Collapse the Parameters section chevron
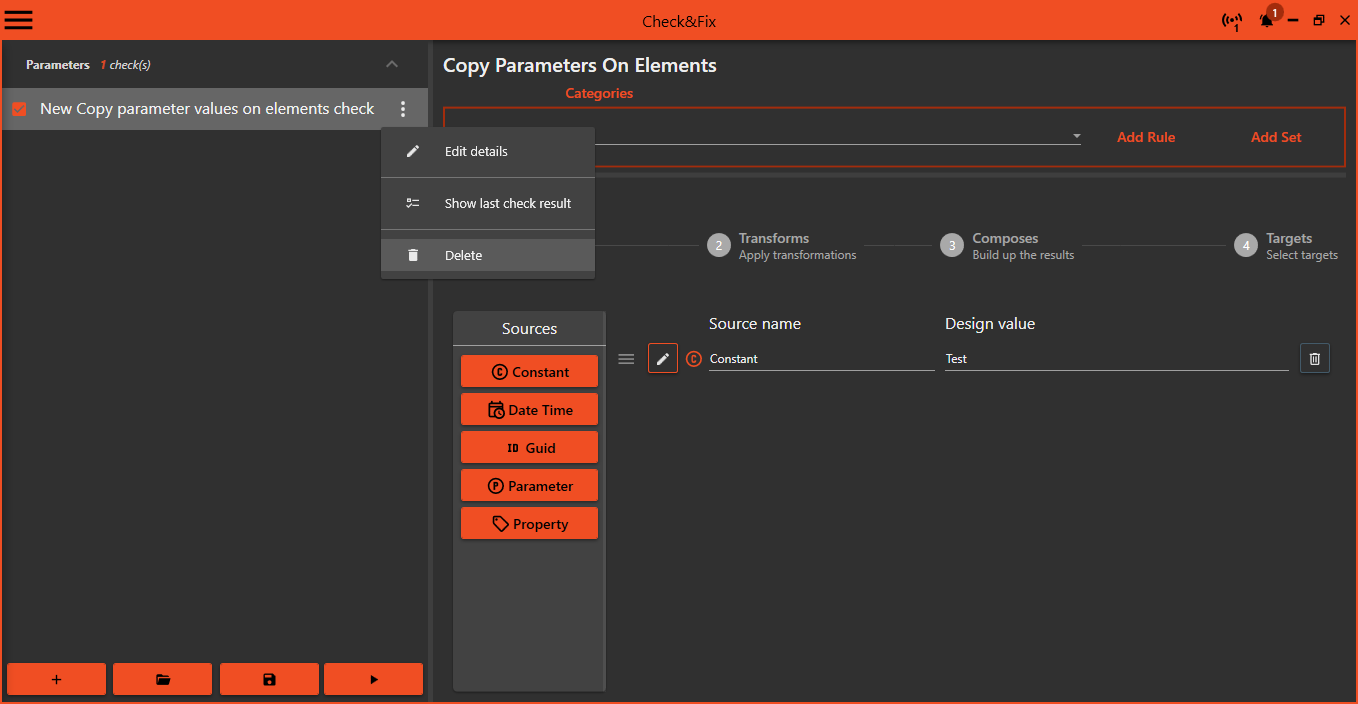Viewport: 1358px width, 704px height. 392,65
